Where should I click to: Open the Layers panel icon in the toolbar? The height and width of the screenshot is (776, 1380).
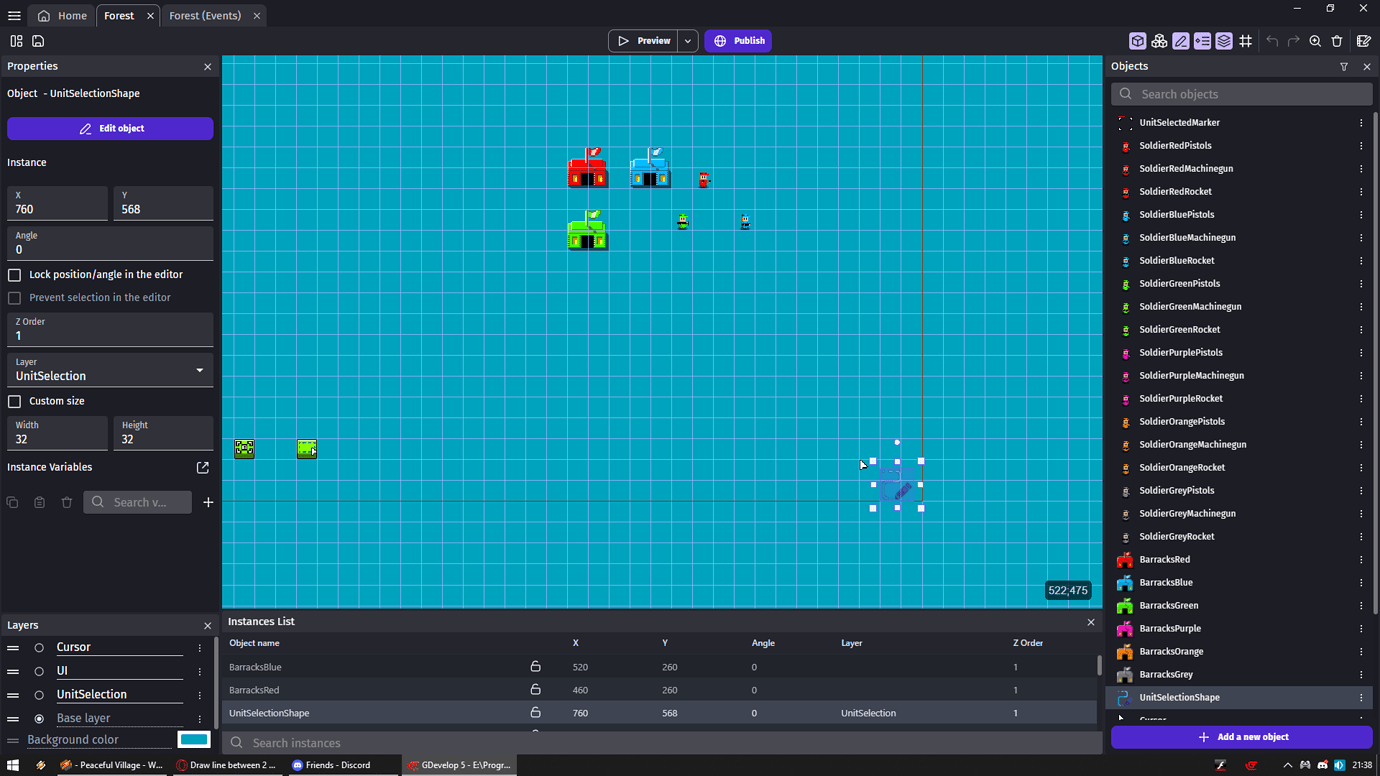(1224, 41)
